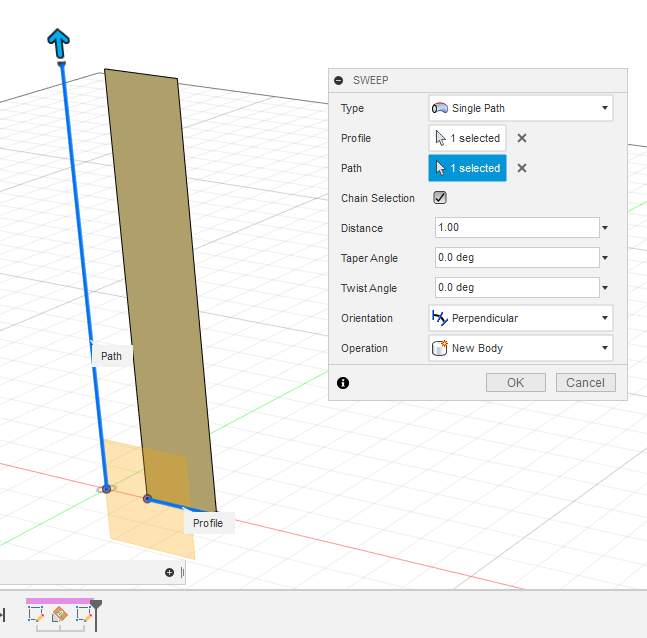Click the blue distance arrow manipulator
Viewport: 647px width, 638px height.
[59, 43]
